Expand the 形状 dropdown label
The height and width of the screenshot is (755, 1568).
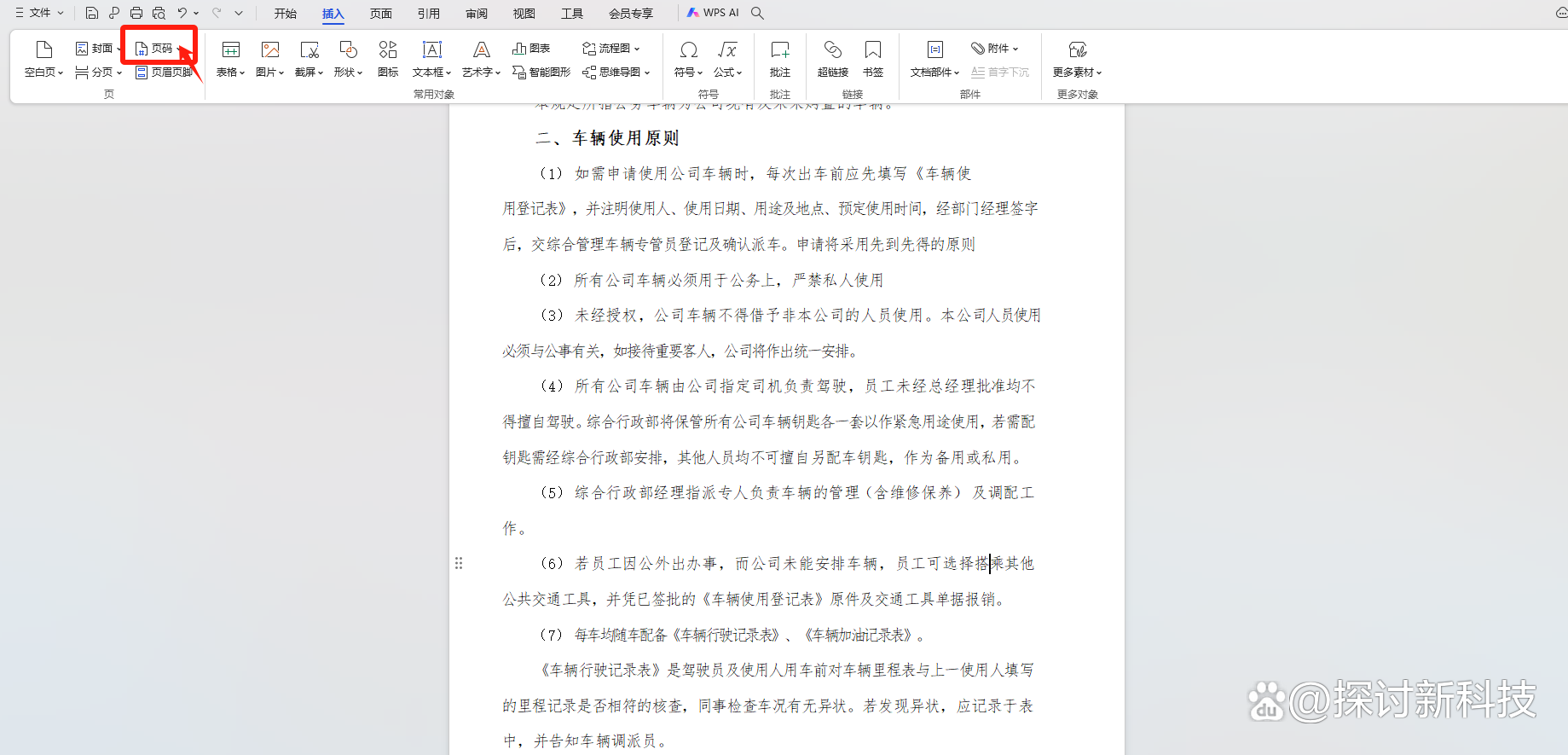tap(348, 73)
